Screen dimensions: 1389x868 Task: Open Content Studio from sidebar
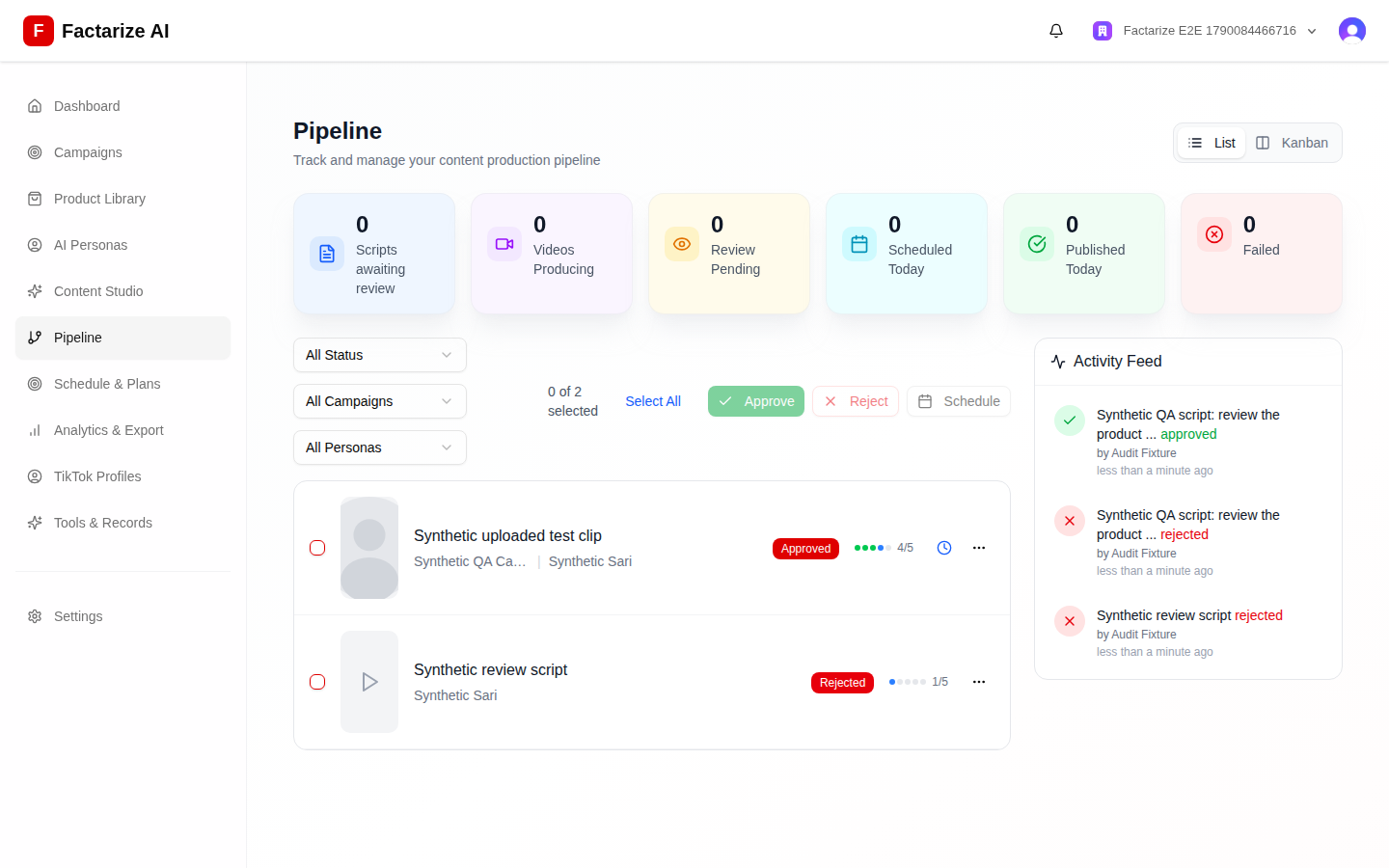(x=123, y=291)
